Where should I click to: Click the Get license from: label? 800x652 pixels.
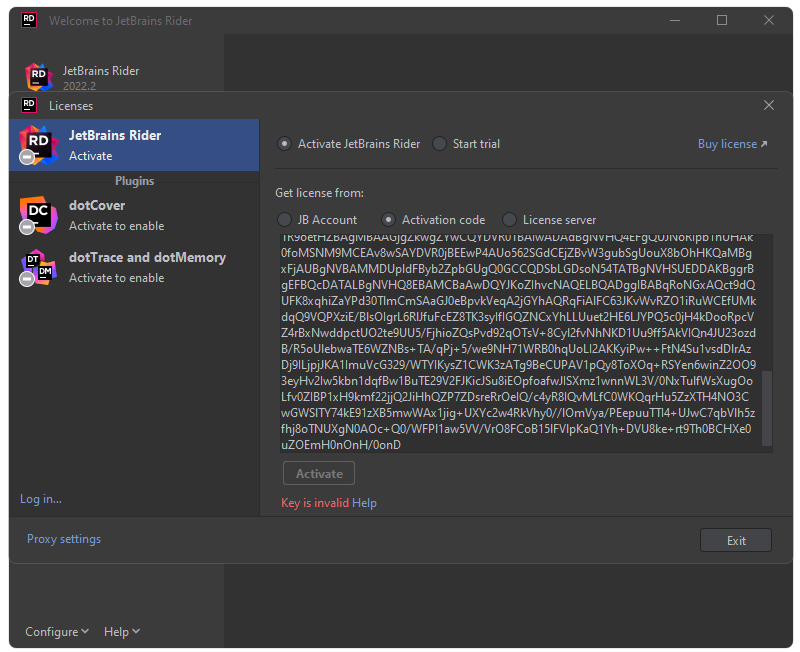point(319,193)
